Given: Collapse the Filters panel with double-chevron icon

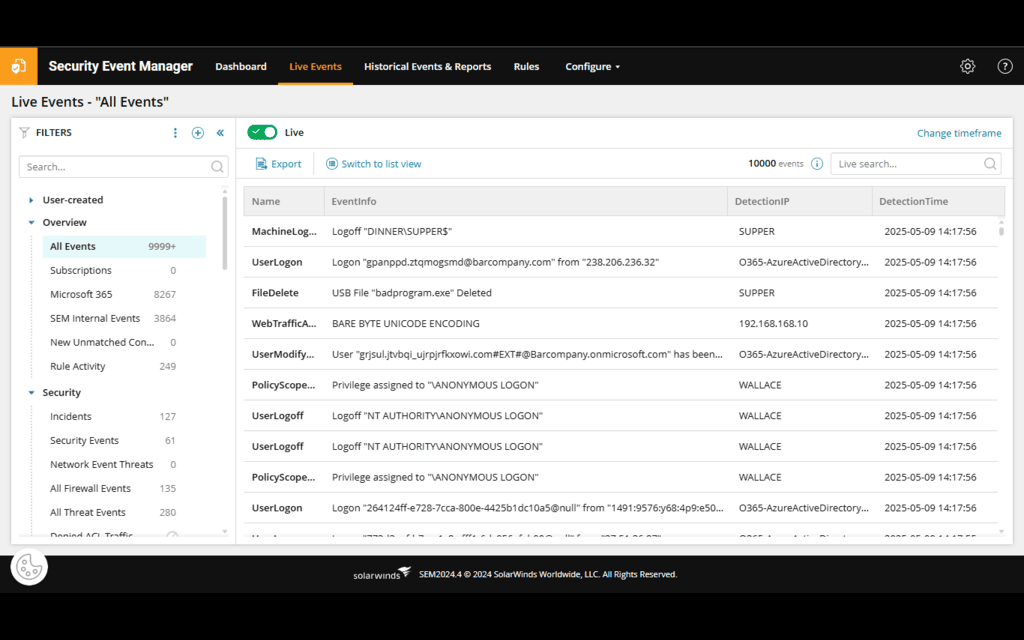Looking at the screenshot, I should pos(219,132).
